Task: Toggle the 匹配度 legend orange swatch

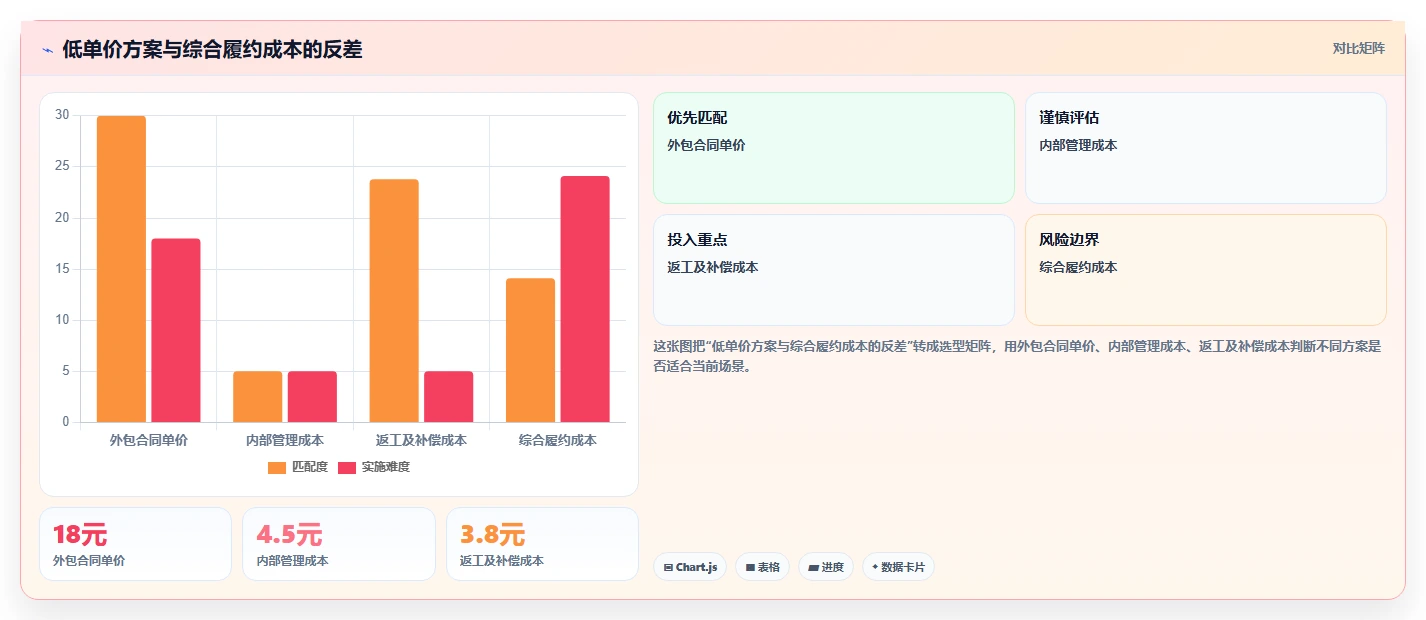Action: click(277, 467)
